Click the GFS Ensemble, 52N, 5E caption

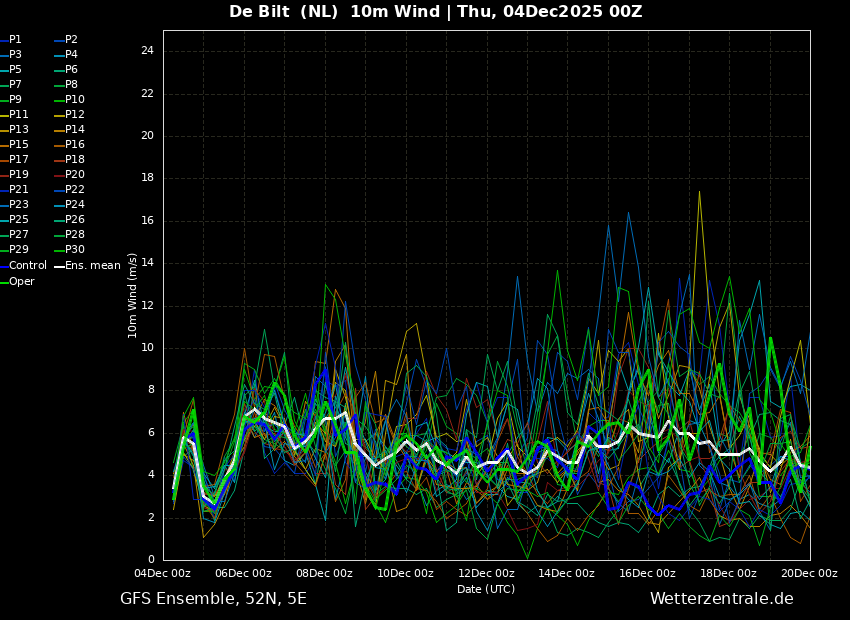(213, 599)
